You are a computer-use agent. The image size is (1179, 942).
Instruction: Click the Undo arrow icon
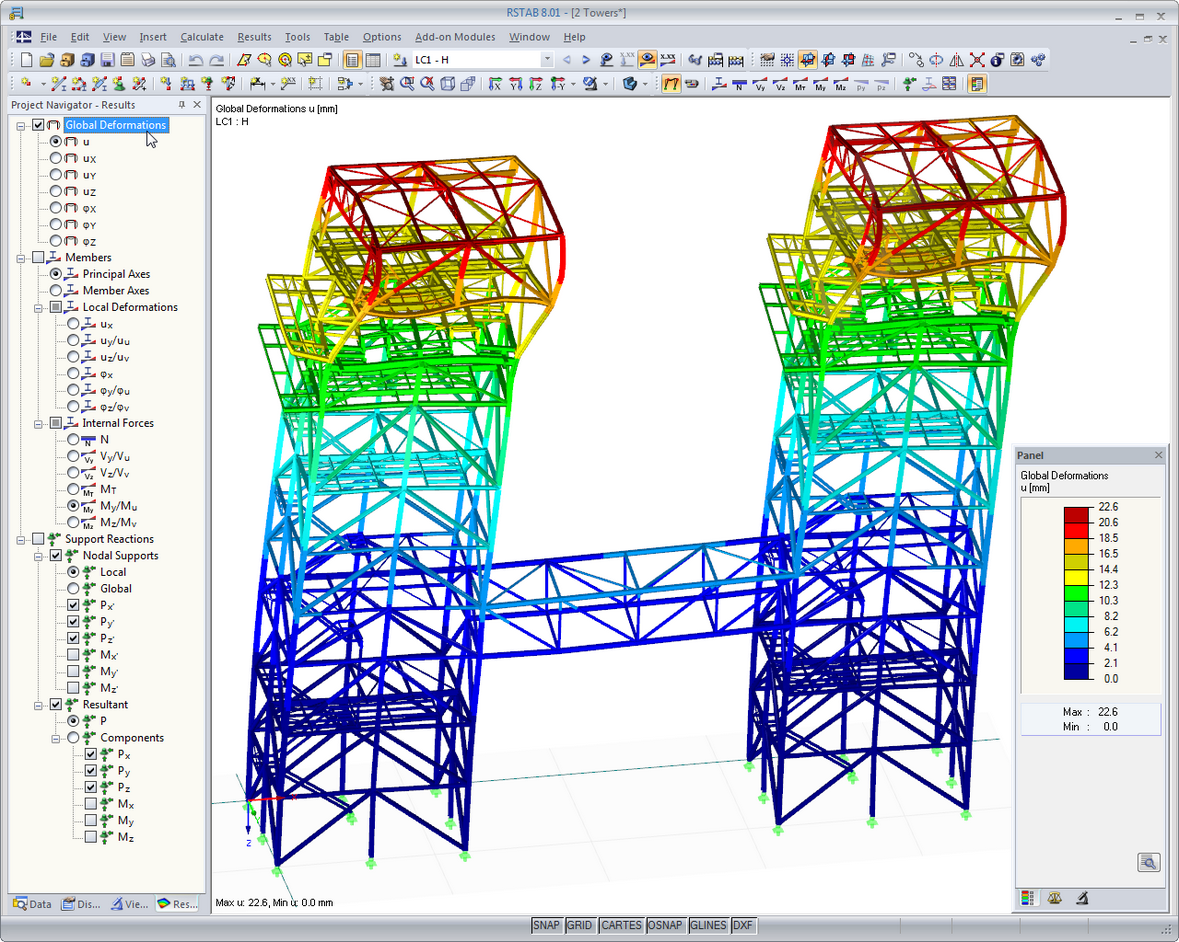pyautogui.click(x=196, y=60)
